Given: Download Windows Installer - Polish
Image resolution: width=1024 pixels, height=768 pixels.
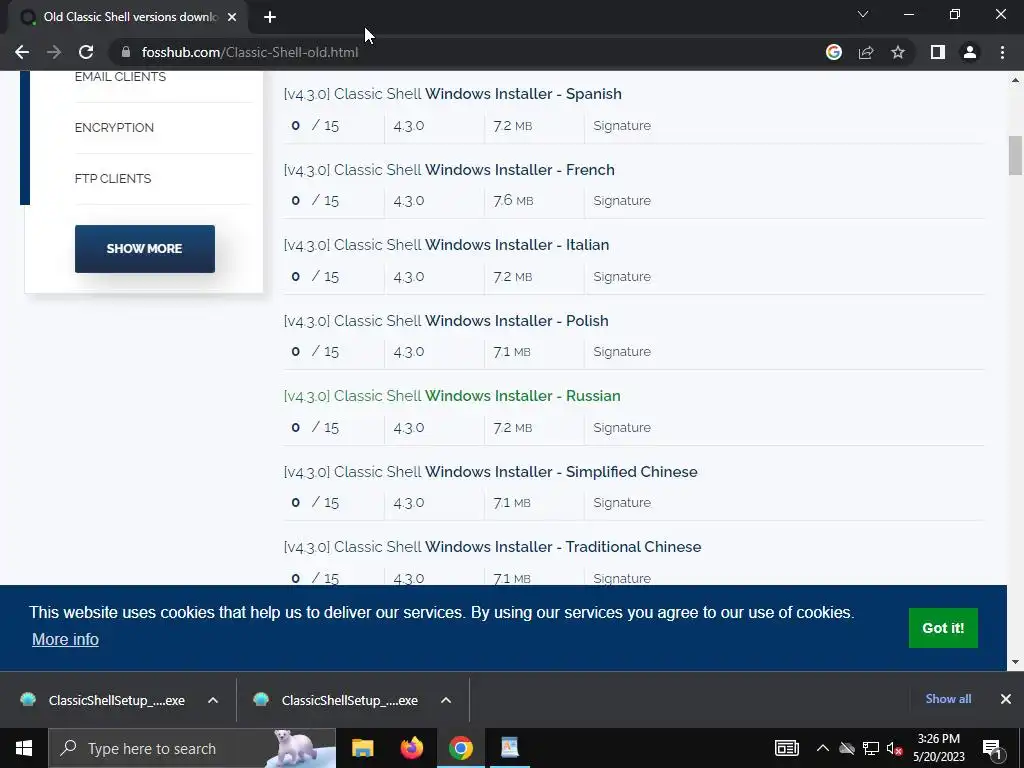Looking at the screenshot, I should pyautogui.click(x=446, y=321).
